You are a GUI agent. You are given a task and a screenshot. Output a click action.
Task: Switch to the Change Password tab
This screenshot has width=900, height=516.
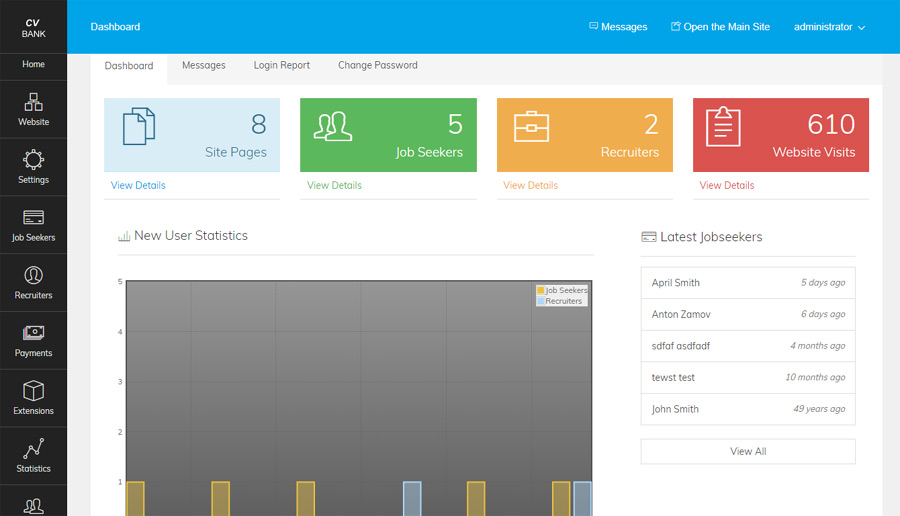pyautogui.click(x=377, y=65)
